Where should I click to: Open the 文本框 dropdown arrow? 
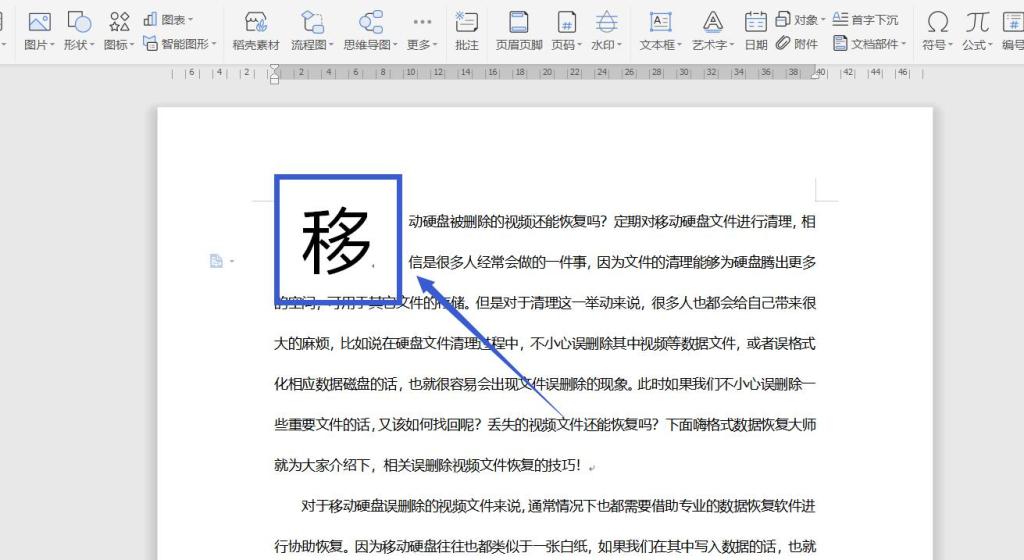(680, 45)
